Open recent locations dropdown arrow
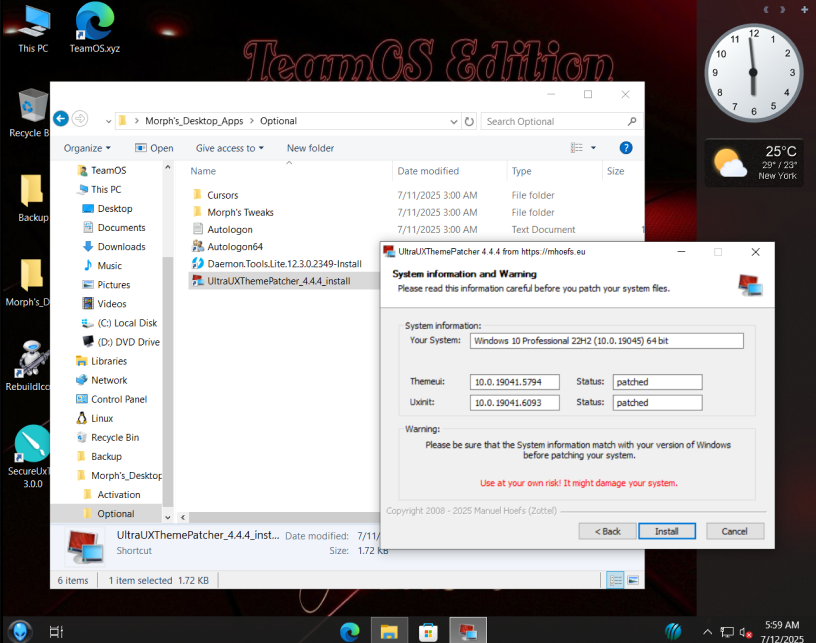Screen dimensions: 816x643 tap(108, 121)
